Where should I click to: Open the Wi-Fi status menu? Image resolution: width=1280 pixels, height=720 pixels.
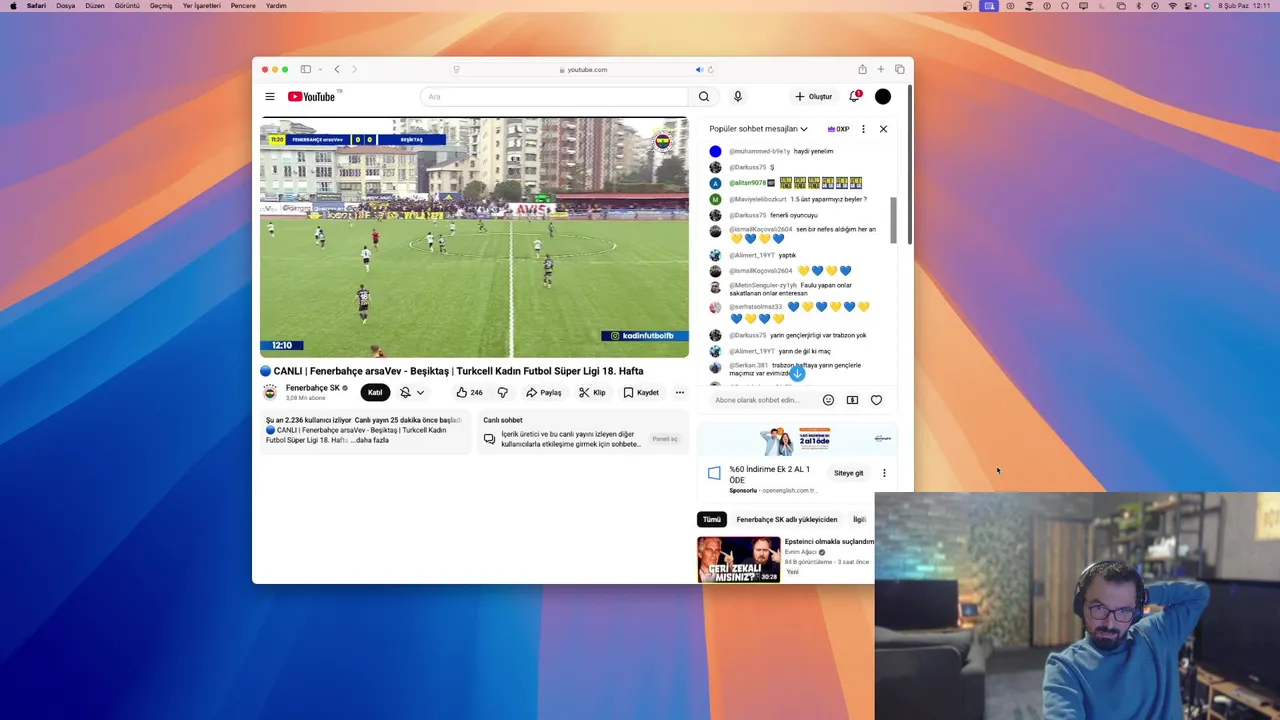(1173, 6)
